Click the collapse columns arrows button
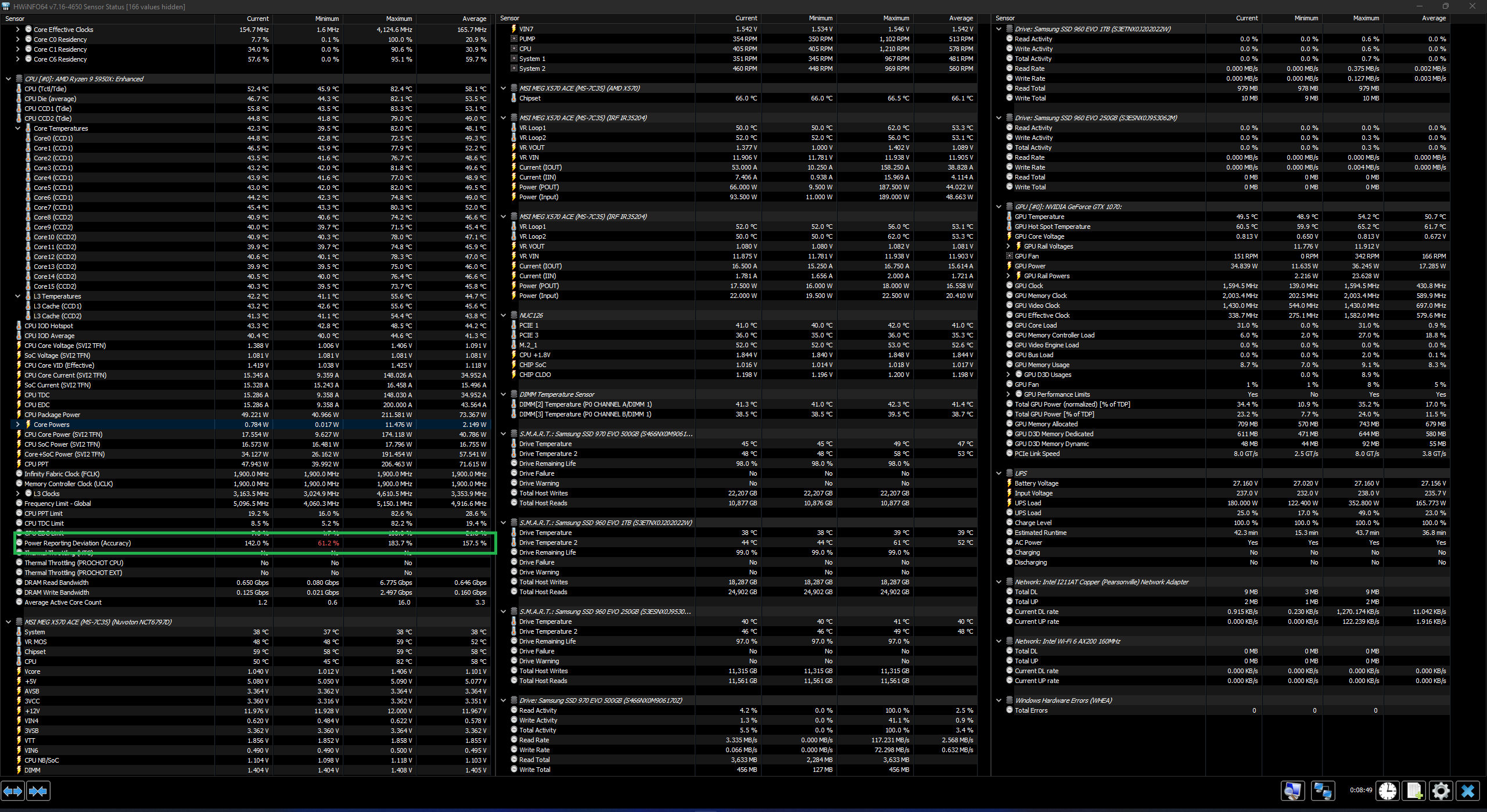Image resolution: width=1487 pixels, height=812 pixels. [x=38, y=791]
